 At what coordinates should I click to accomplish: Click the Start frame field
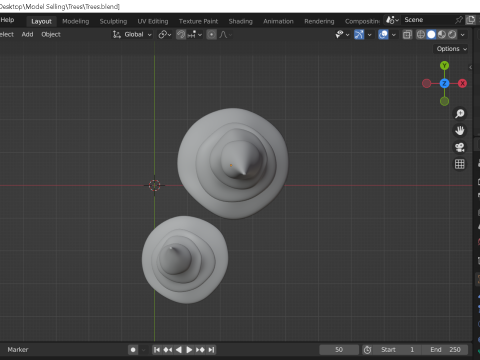[397, 350]
